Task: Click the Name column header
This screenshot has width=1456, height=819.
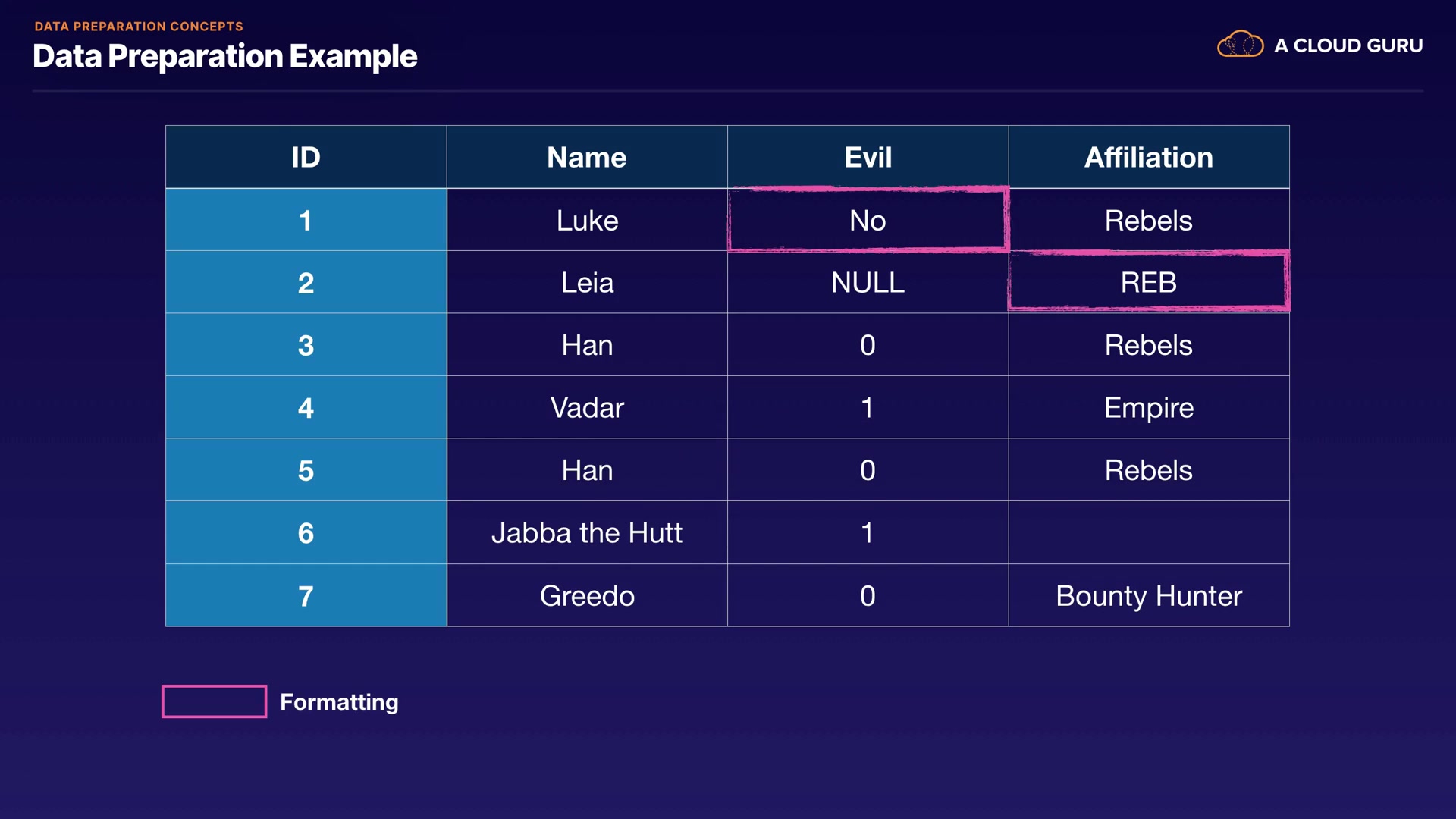Action: [586, 157]
